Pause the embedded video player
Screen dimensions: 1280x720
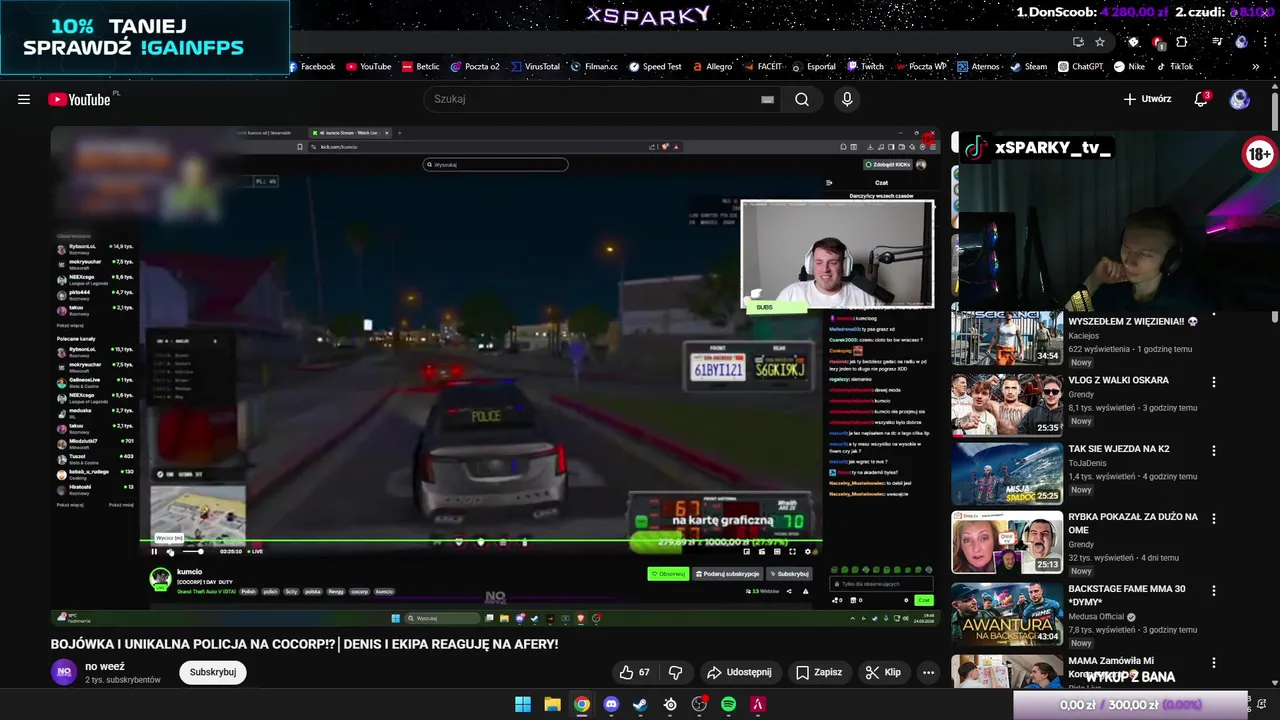[x=154, y=551]
